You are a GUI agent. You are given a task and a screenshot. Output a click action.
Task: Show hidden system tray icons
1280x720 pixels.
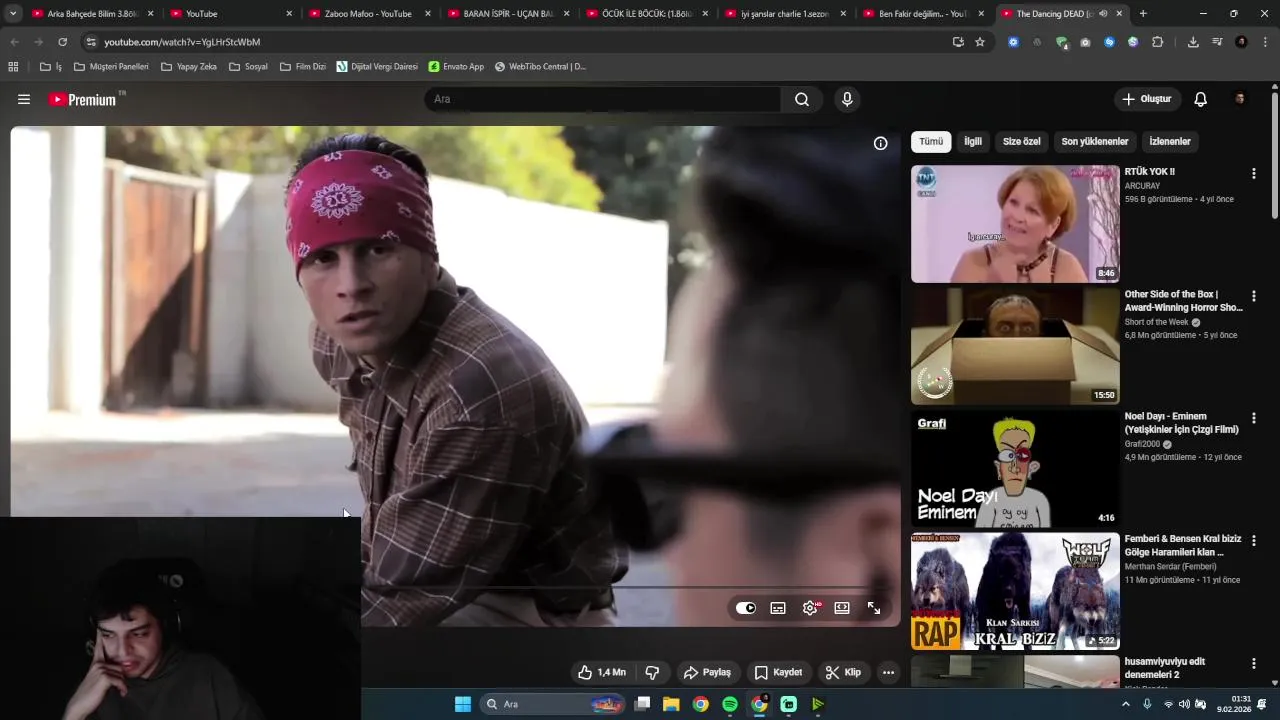1126,704
